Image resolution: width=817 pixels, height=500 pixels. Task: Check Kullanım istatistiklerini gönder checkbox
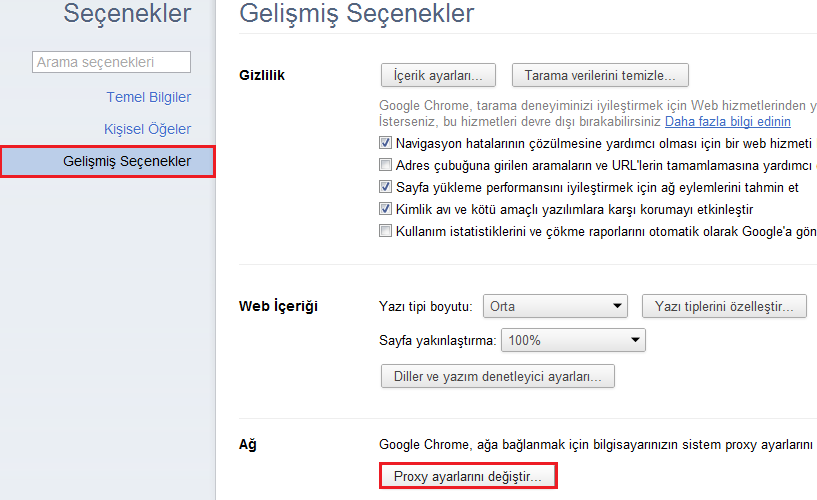coord(386,231)
